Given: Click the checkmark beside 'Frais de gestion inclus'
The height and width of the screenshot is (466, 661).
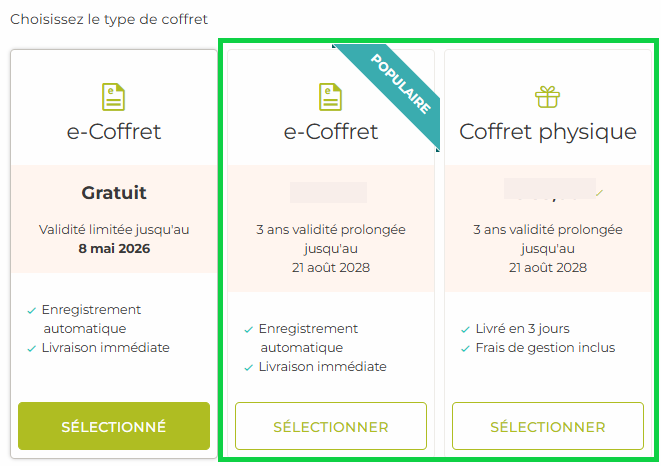Looking at the screenshot, I should click(466, 348).
